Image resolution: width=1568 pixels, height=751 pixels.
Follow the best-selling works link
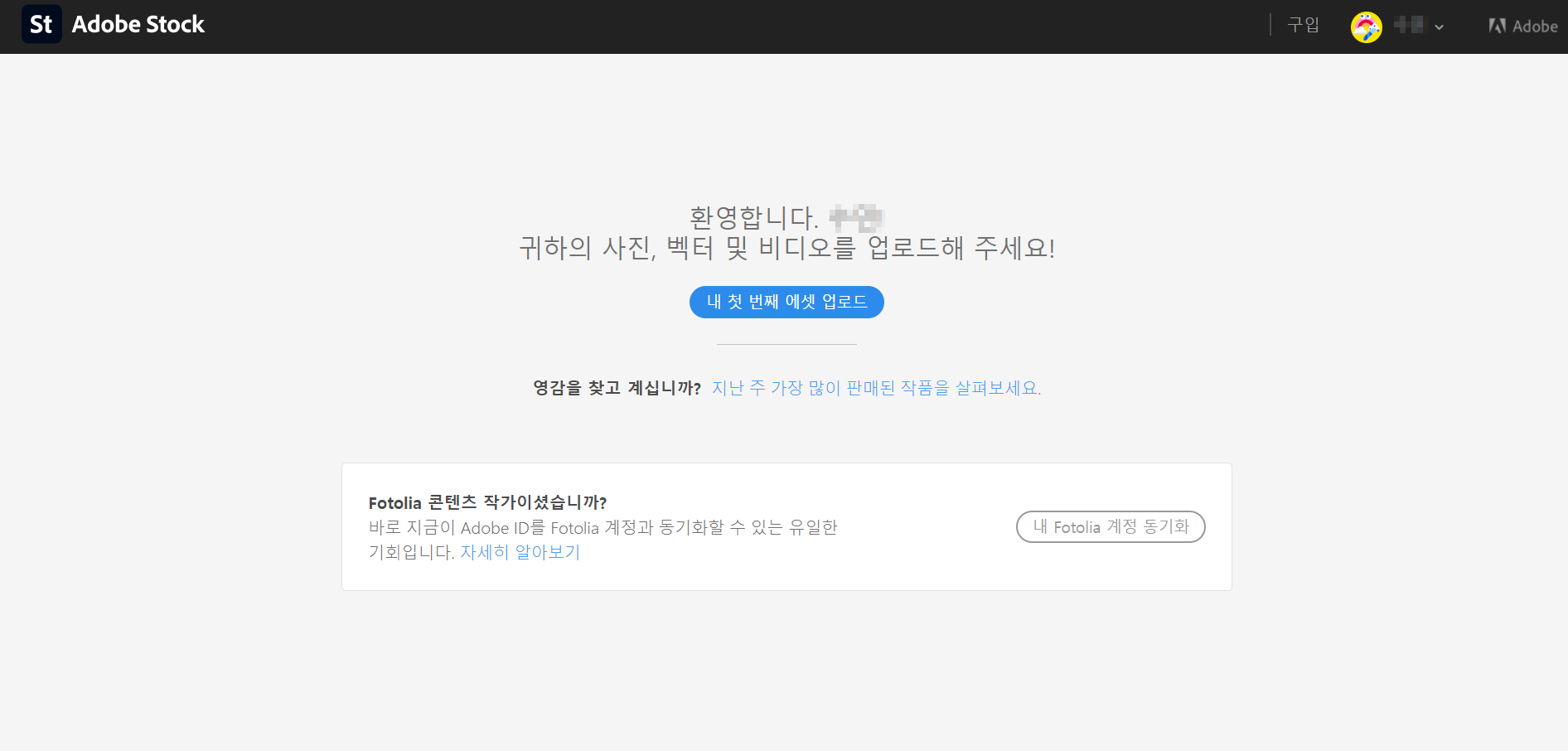(876, 388)
